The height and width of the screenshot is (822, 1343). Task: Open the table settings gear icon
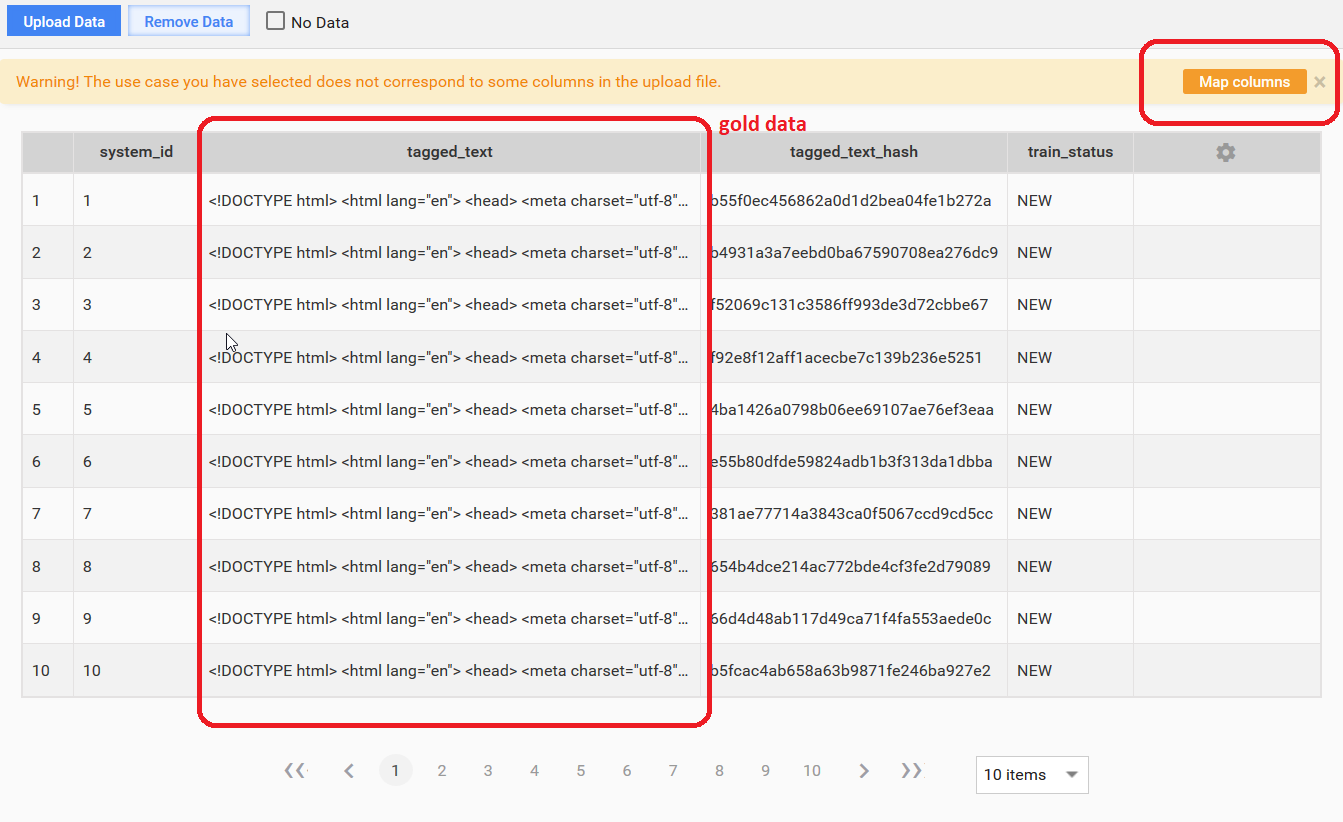point(1226,152)
